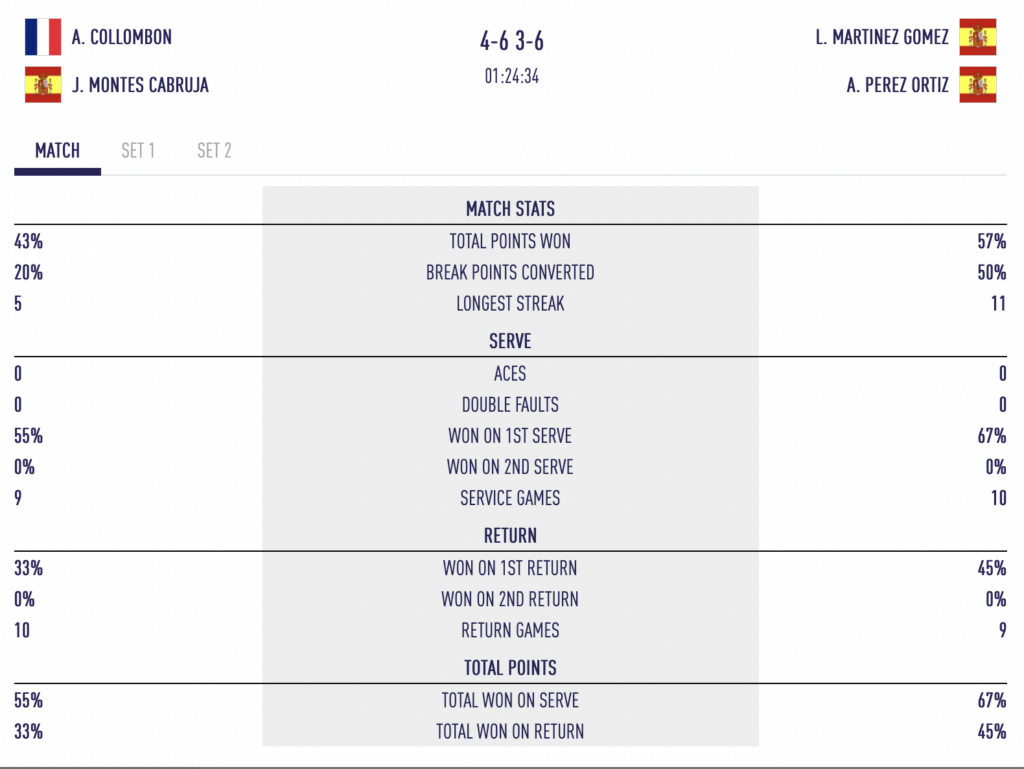The image size is (1024, 769).
Task: Click the Spanish flag beside L. Martinez Gomez
Action: (978, 37)
